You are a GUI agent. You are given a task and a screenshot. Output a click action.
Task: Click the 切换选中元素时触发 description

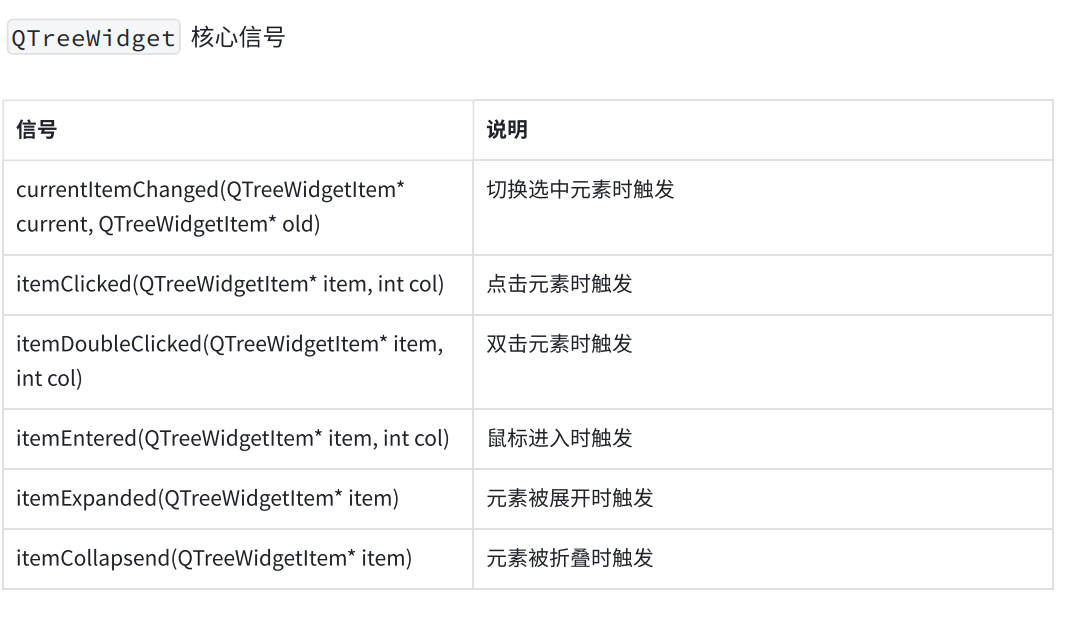tap(580, 190)
